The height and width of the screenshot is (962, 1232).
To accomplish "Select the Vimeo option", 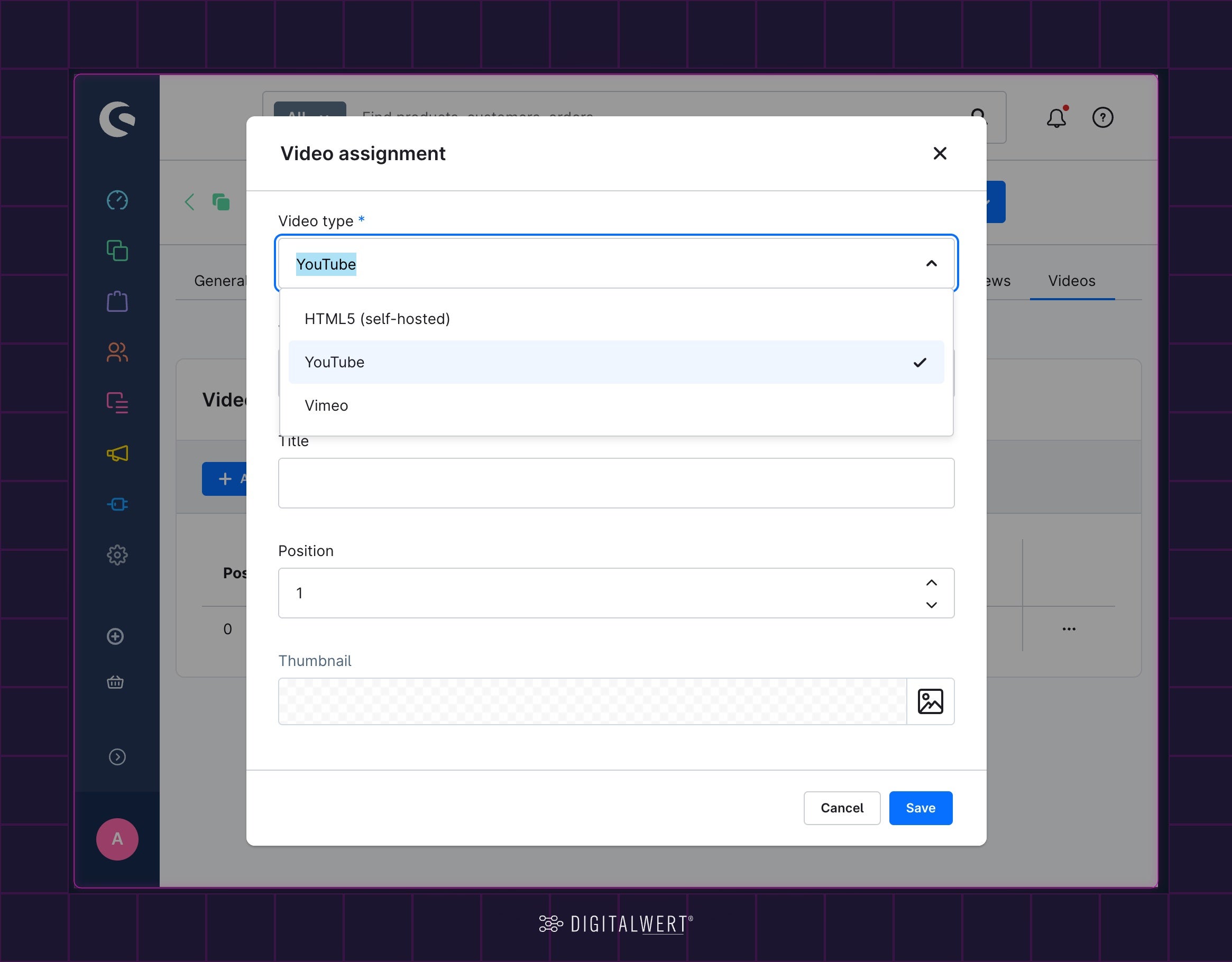I will coord(616,405).
